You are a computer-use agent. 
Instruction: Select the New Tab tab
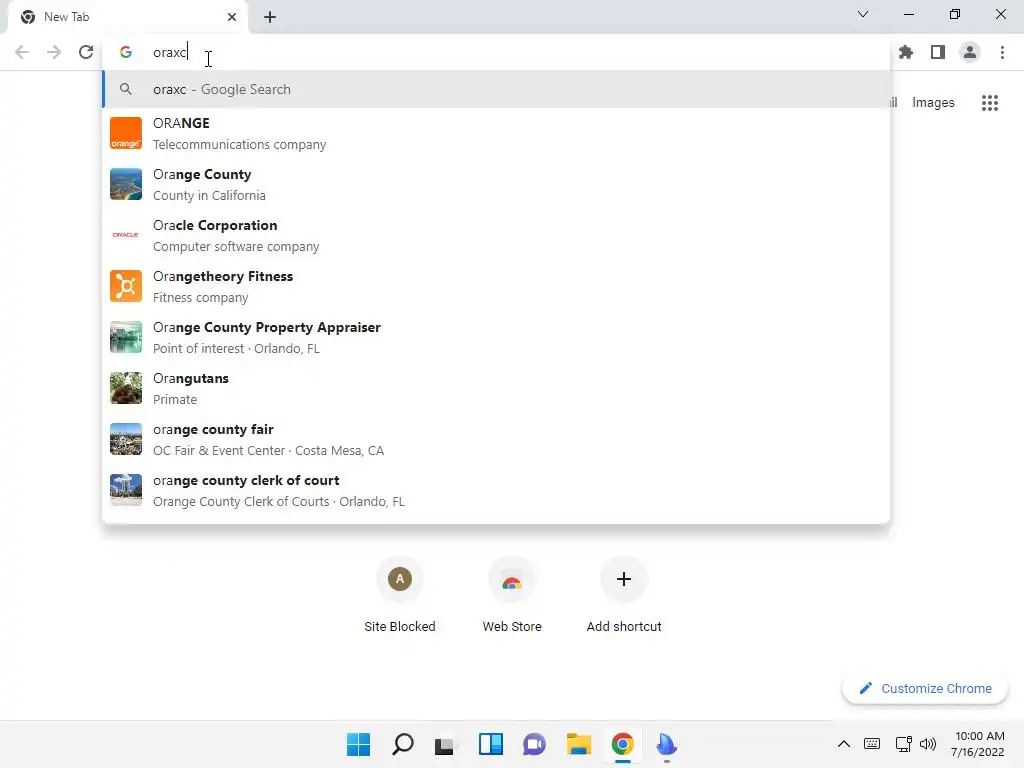click(127, 17)
